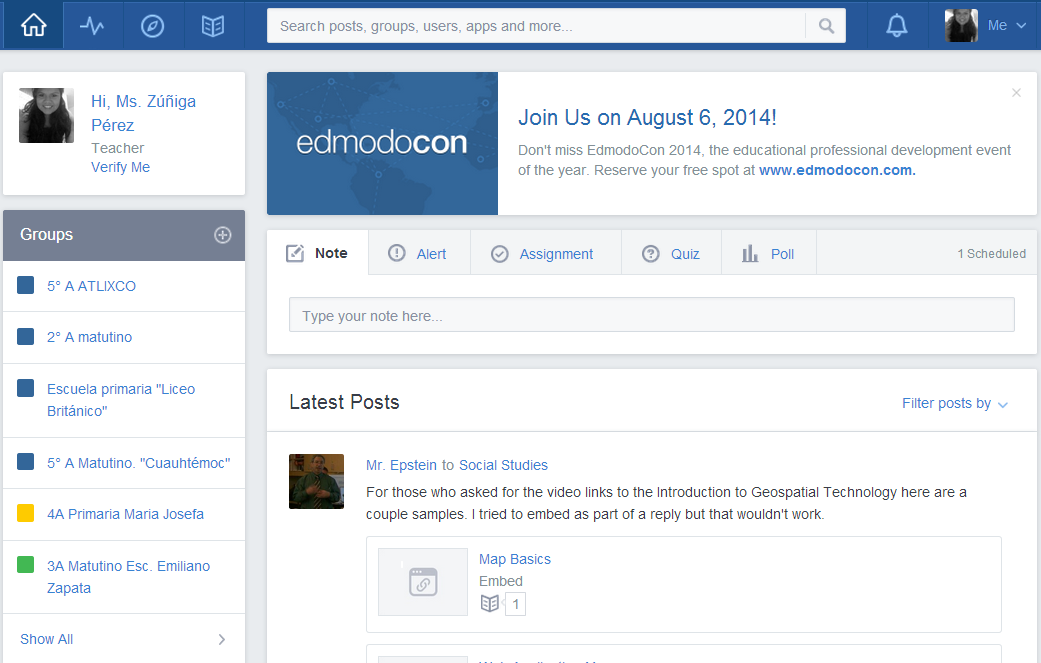
Task: Open the Library book icon in navbar
Action: (212, 26)
